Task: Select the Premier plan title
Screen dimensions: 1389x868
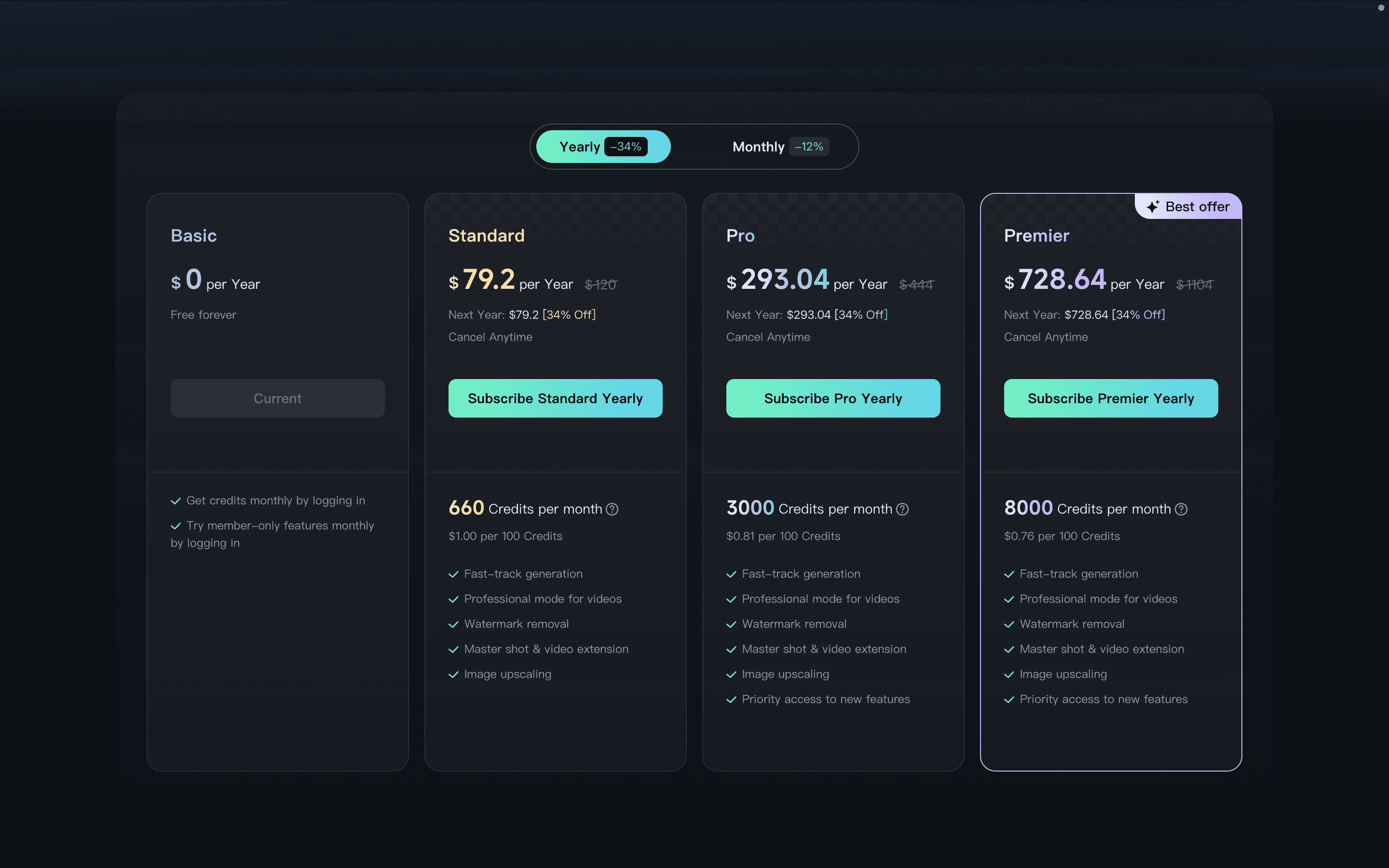Action: click(x=1036, y=235)
